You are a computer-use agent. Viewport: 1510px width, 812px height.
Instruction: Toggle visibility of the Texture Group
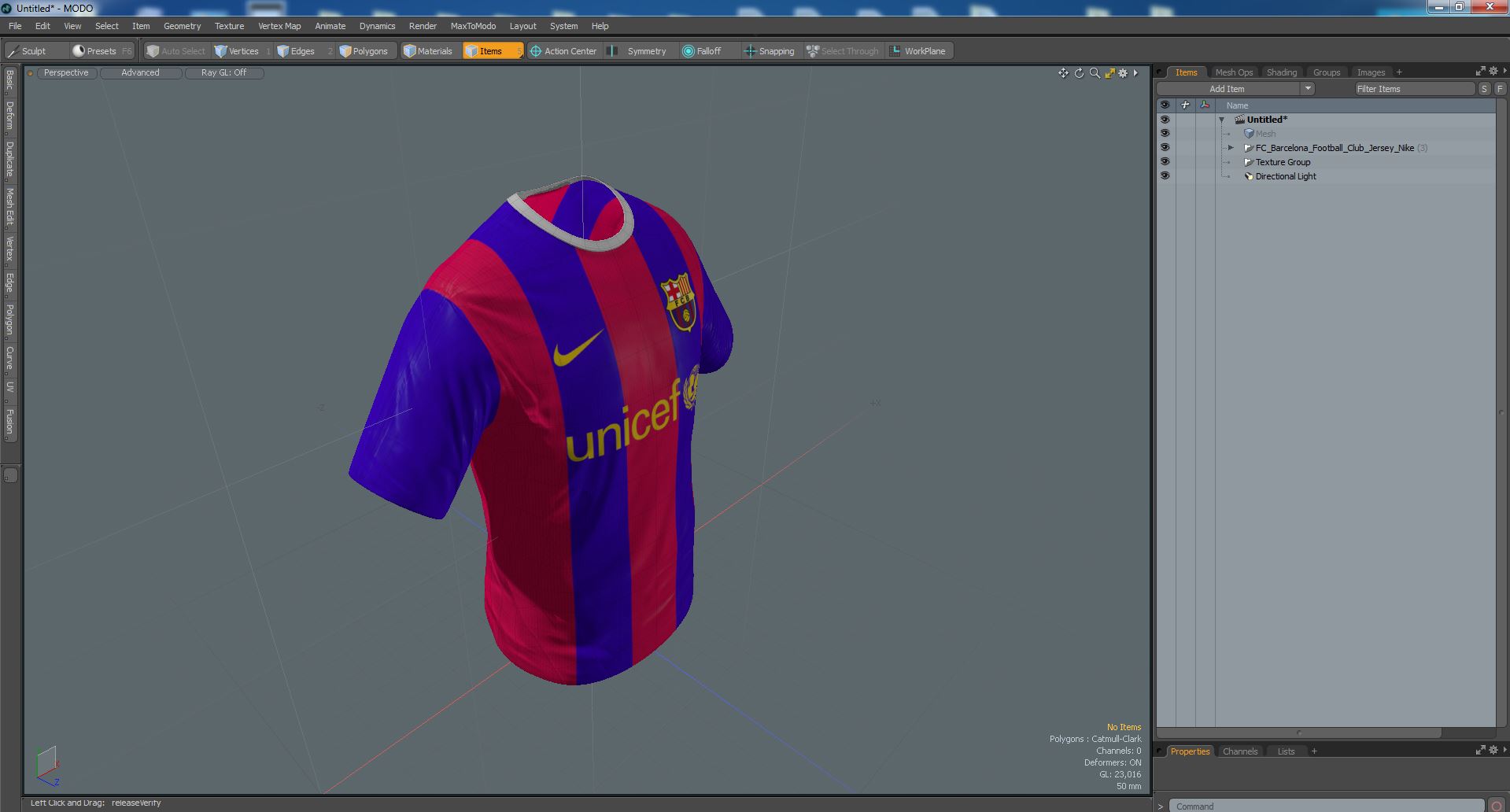1165,162
